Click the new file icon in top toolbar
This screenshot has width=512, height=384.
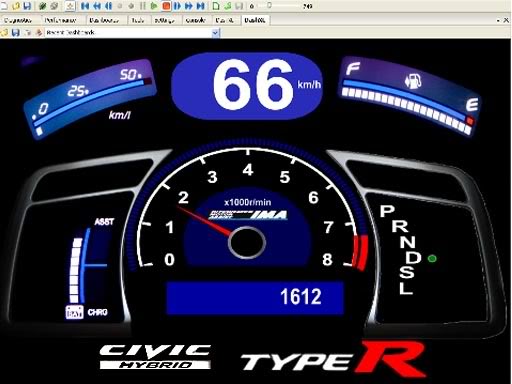pyautogui.click(x=4, y=6)
